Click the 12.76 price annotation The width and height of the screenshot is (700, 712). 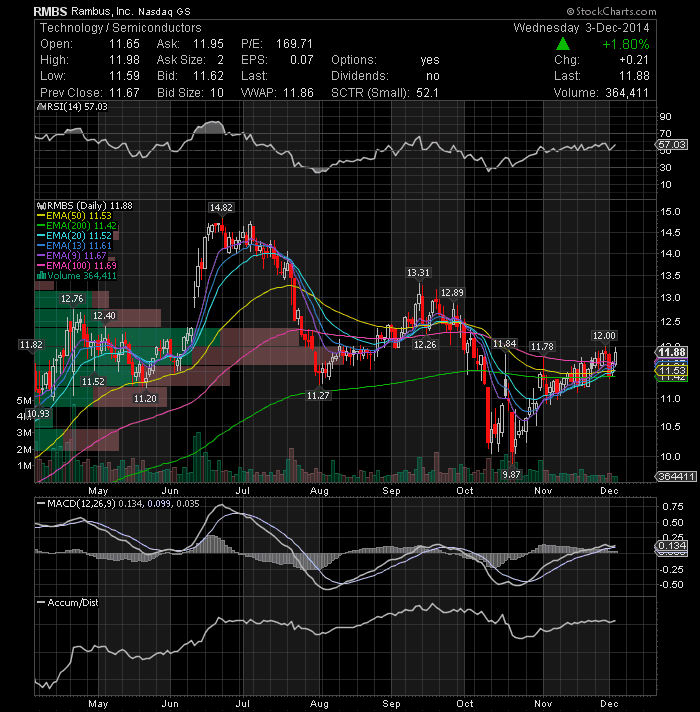pos(72,299)
